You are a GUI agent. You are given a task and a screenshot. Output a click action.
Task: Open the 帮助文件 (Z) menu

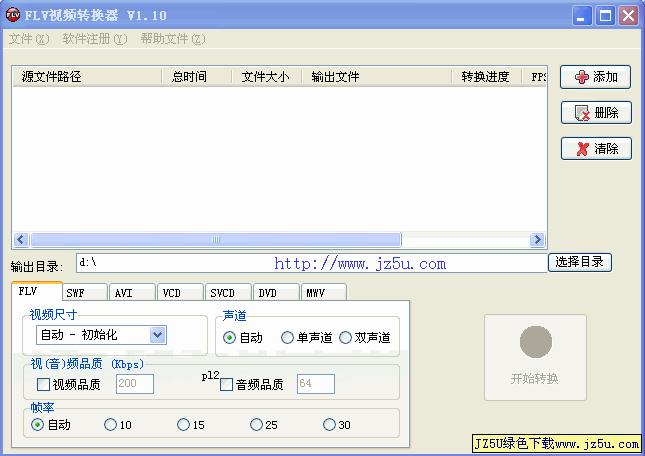(x=173, y=39)
